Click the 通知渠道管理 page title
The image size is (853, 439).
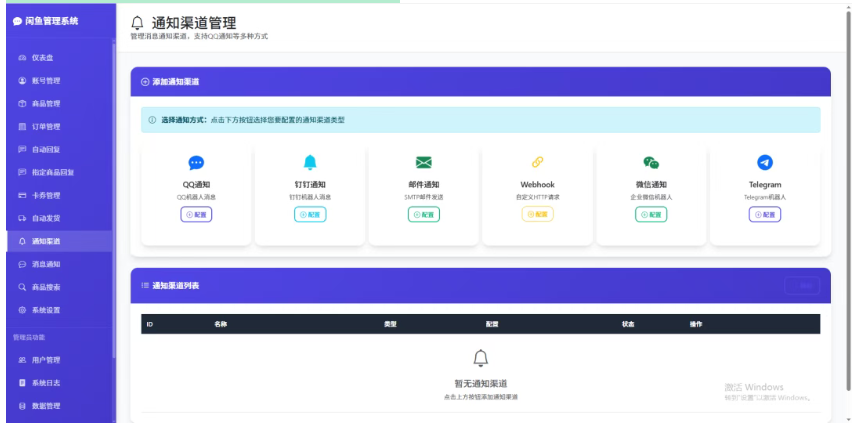point(194,23)
